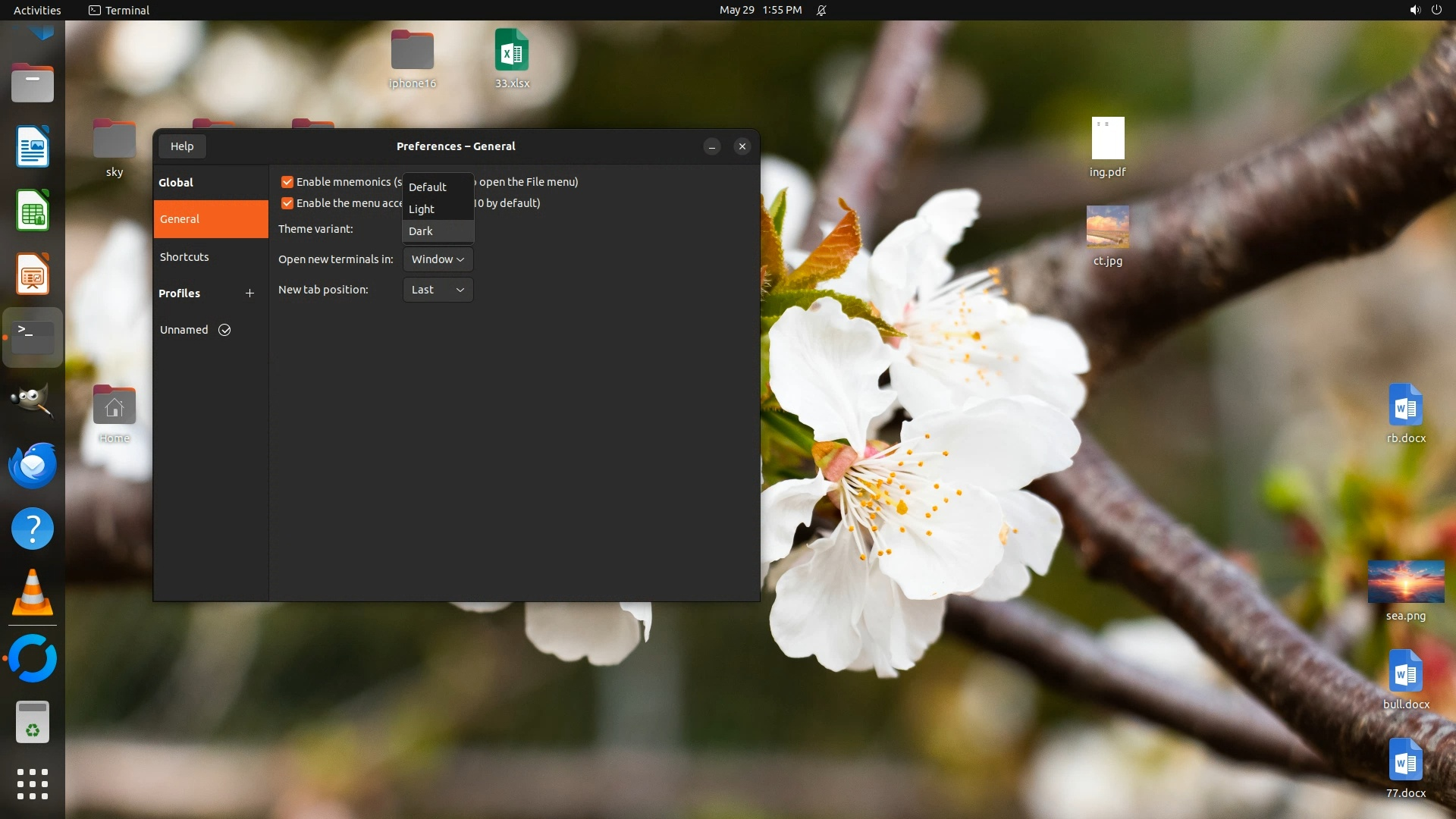
Task: Toggle Enable the menu accelerator checkbox
Action: tap(287, 203)
